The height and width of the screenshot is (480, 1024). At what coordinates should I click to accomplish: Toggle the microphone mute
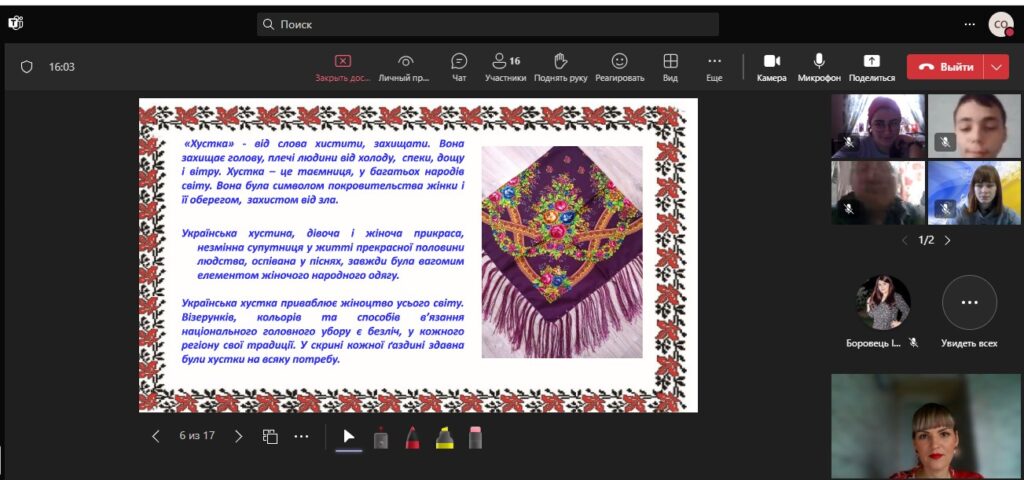pos(819,66)
